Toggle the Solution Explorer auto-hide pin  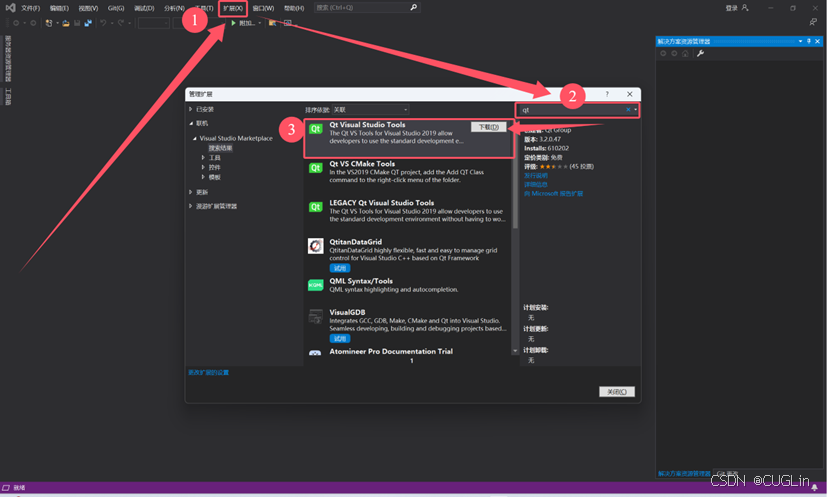click(x=809, y=41)
